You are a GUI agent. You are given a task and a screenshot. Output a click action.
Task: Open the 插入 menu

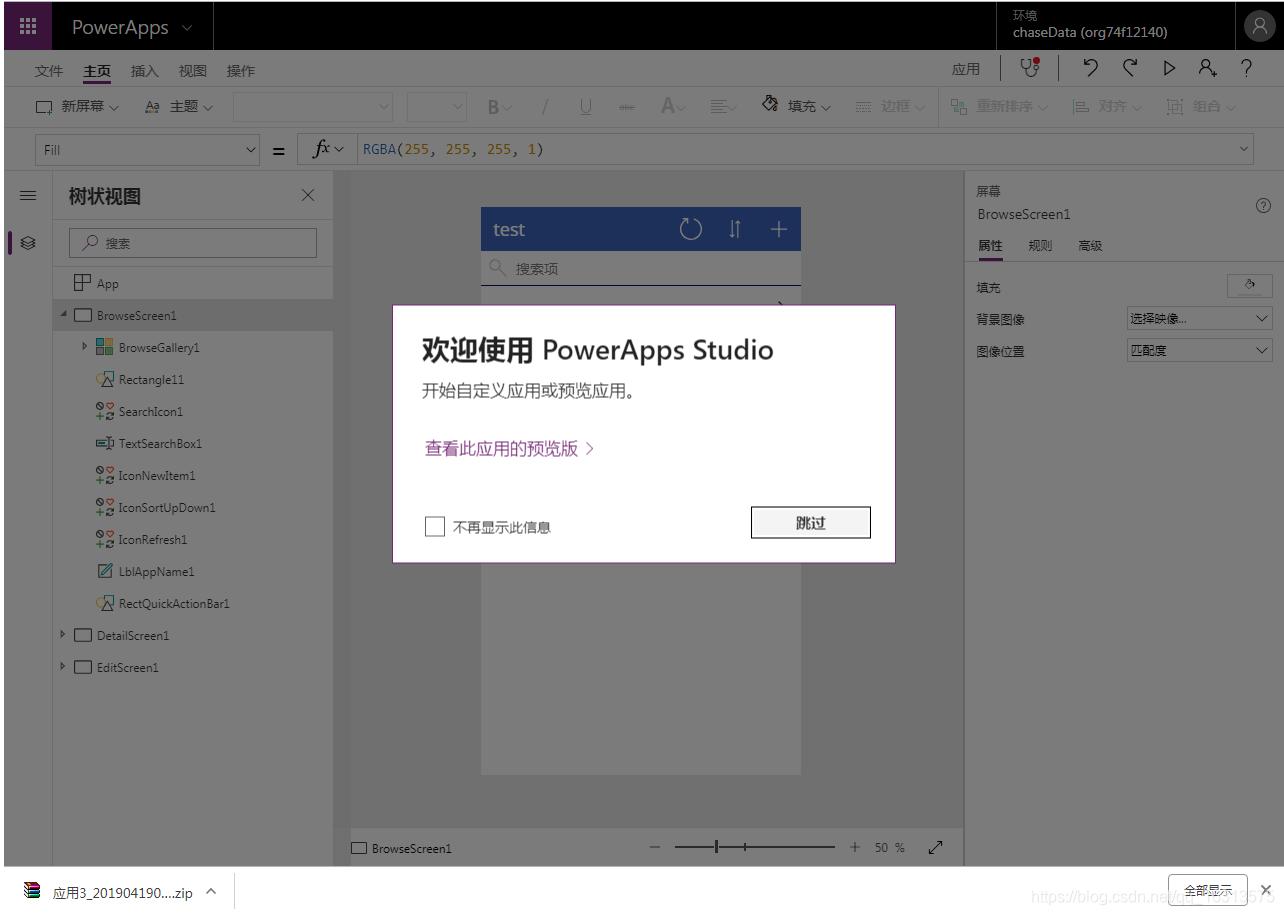click(x=145, y=71)
